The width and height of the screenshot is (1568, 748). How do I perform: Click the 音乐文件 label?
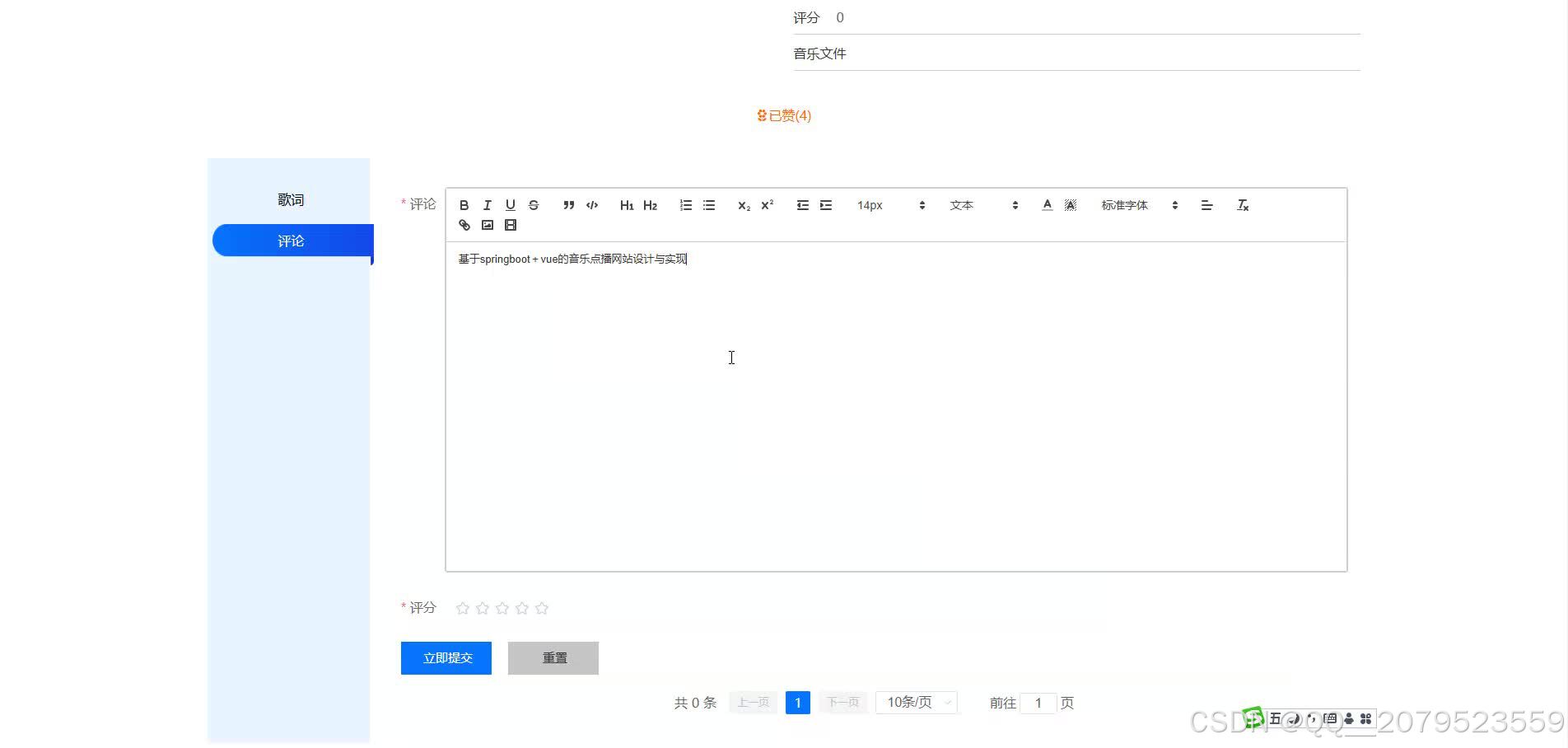(x=819, y=54)
